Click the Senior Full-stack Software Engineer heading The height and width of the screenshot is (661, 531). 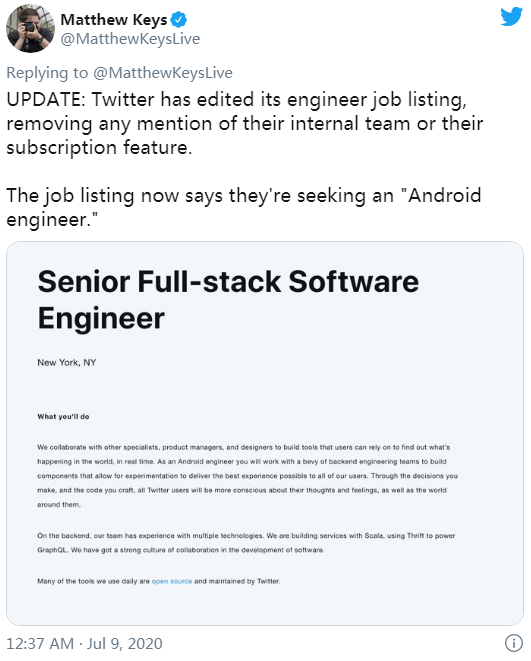[x=228, y=299]
